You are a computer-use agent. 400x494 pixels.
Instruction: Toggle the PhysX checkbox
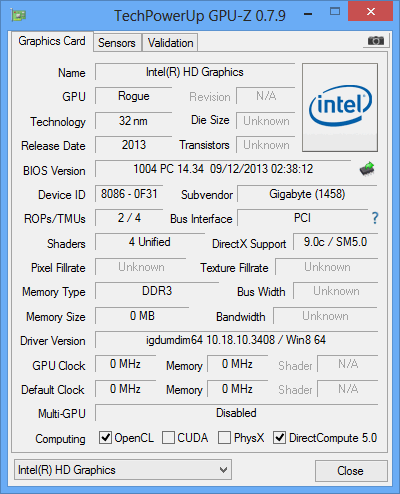(x=224, y=438)
